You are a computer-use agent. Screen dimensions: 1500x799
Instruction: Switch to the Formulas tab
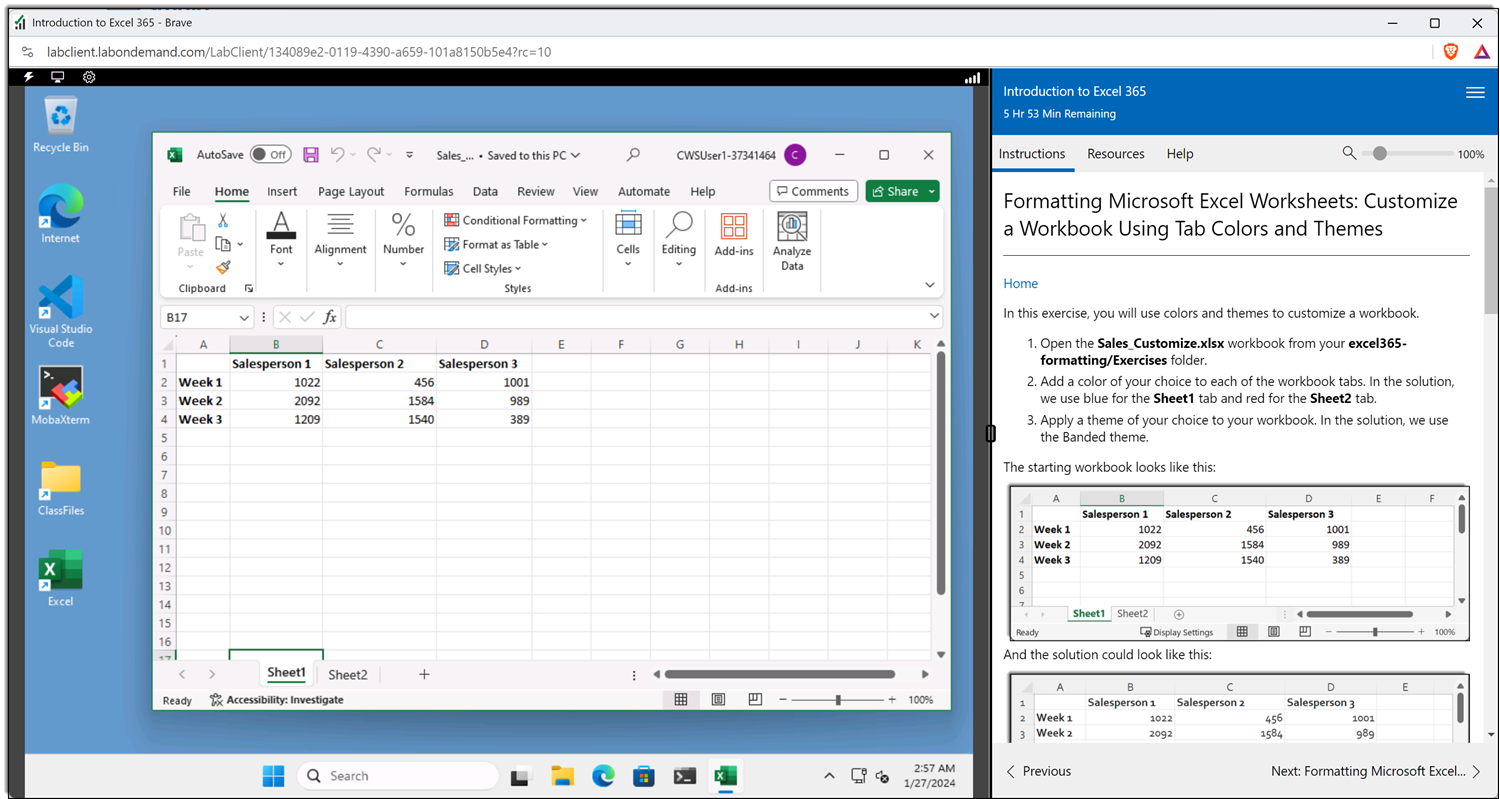(x=429, y=191)
